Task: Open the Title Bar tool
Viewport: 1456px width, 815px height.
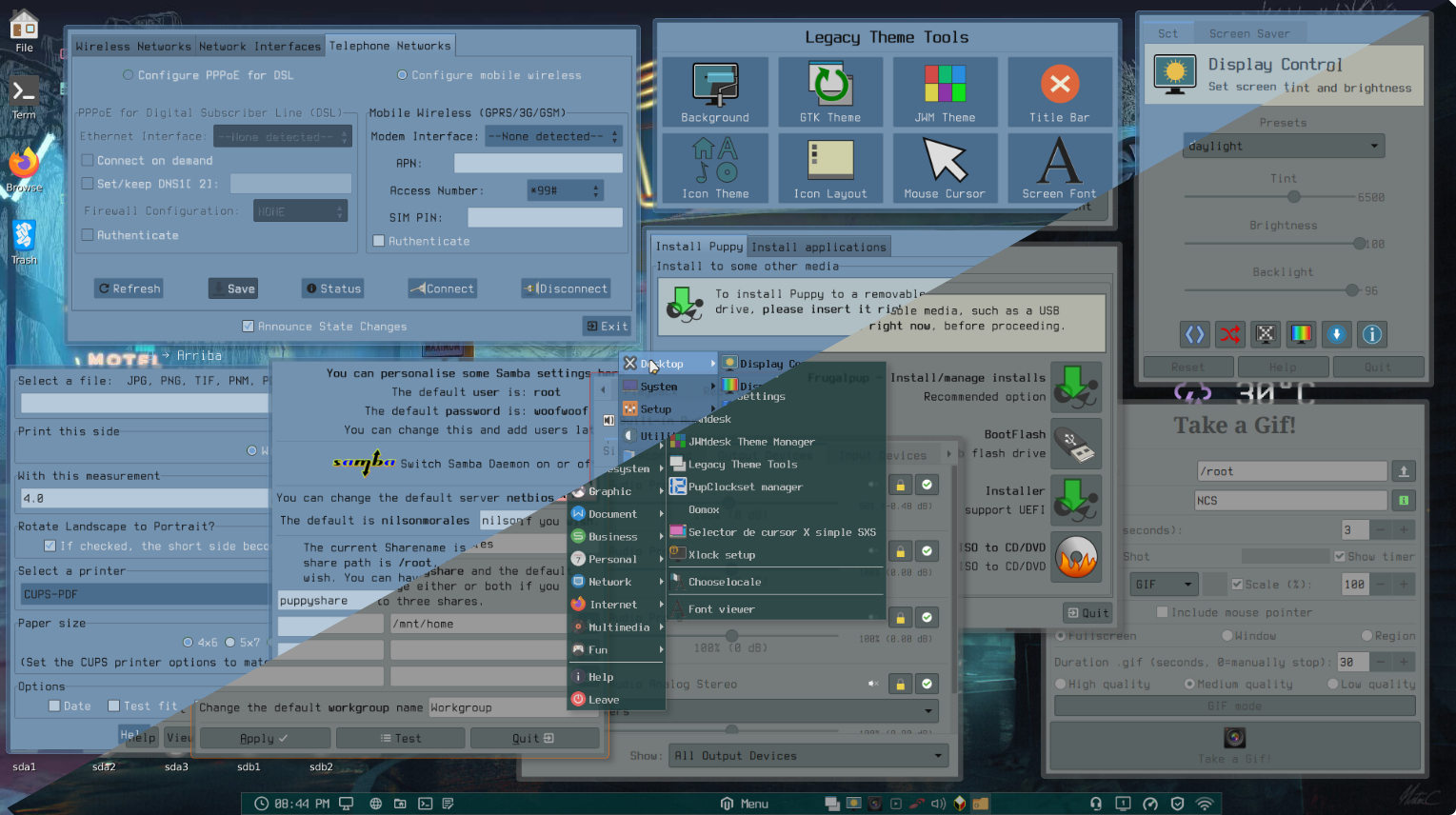Action: (x=1059, y=92)
